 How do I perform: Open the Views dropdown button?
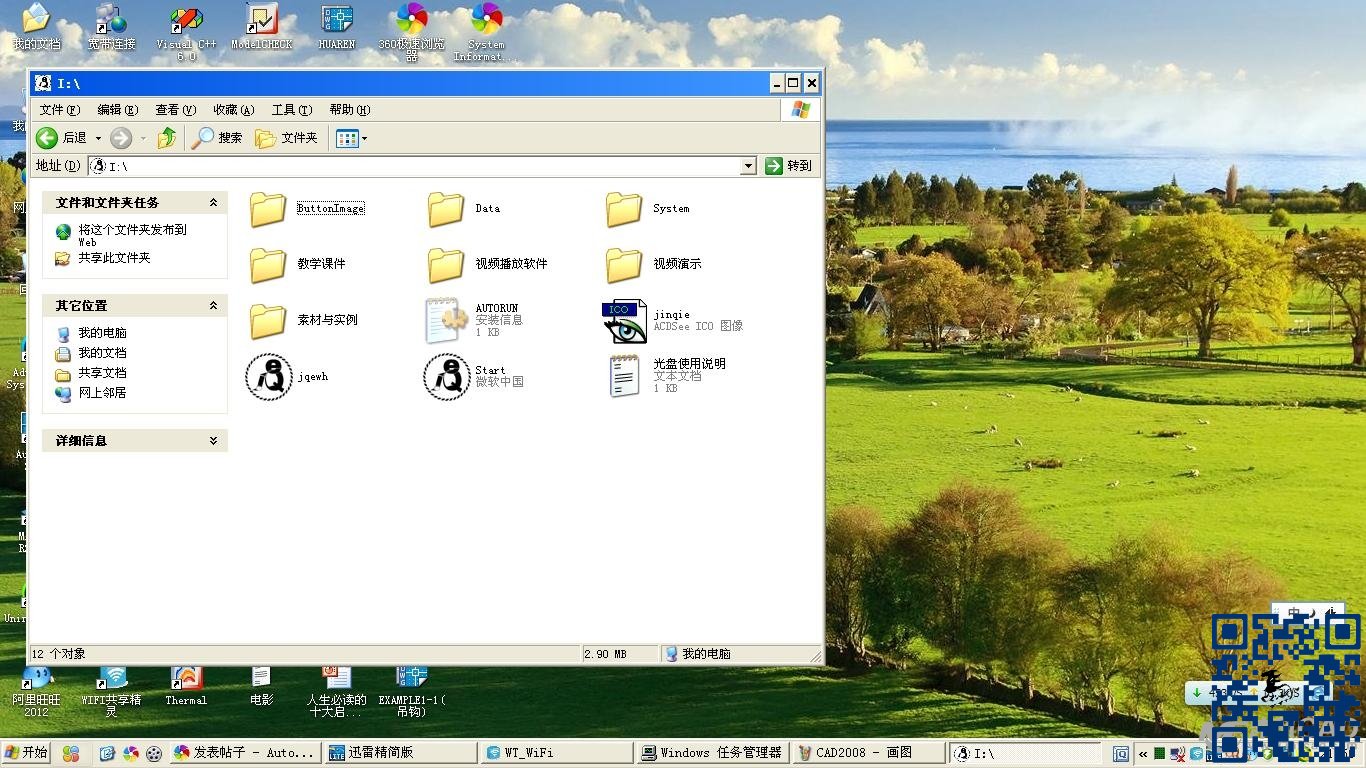[352, 138]
